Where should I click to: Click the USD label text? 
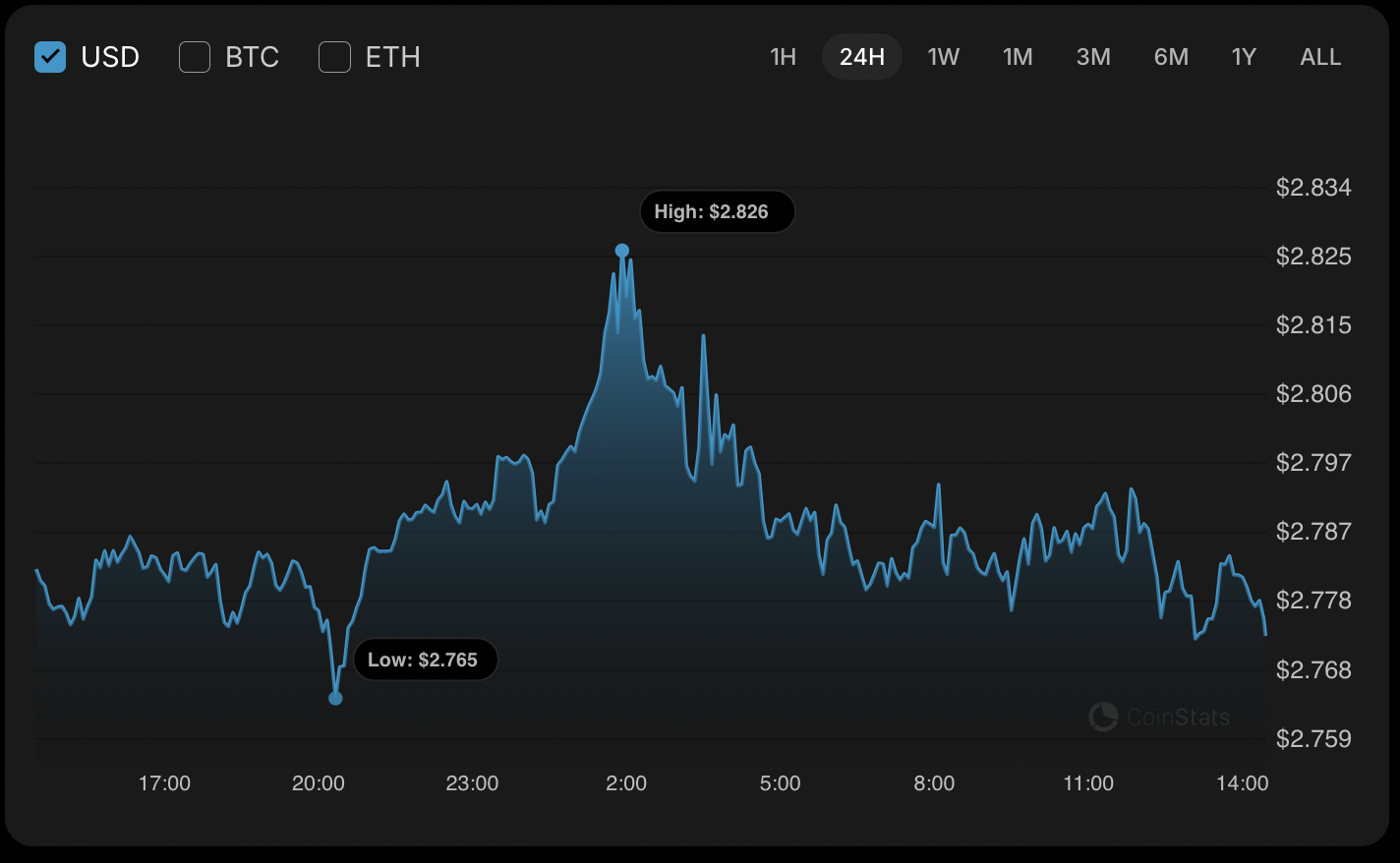(x=110, y=57)
